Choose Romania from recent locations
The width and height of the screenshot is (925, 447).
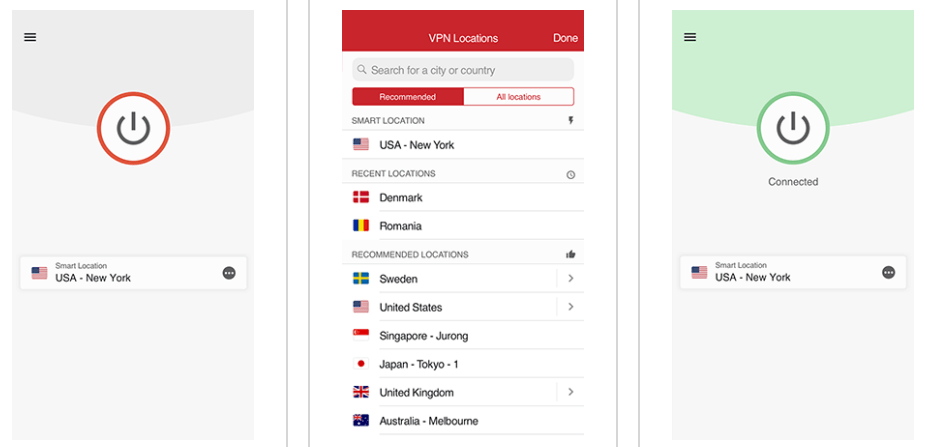tap(463, 226)
